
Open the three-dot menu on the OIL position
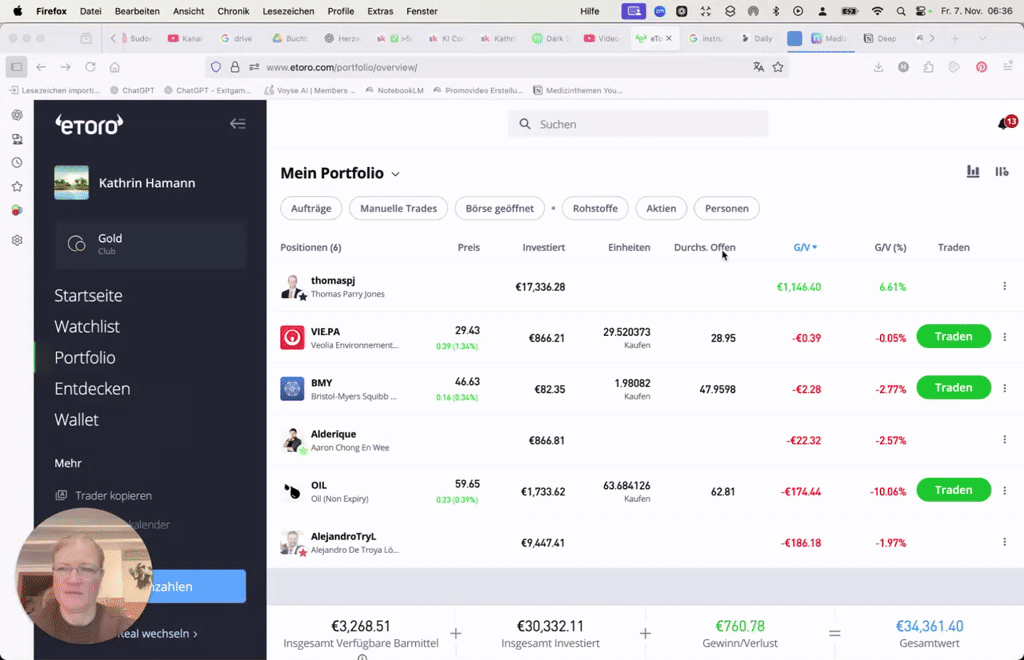click(1004, 489)
